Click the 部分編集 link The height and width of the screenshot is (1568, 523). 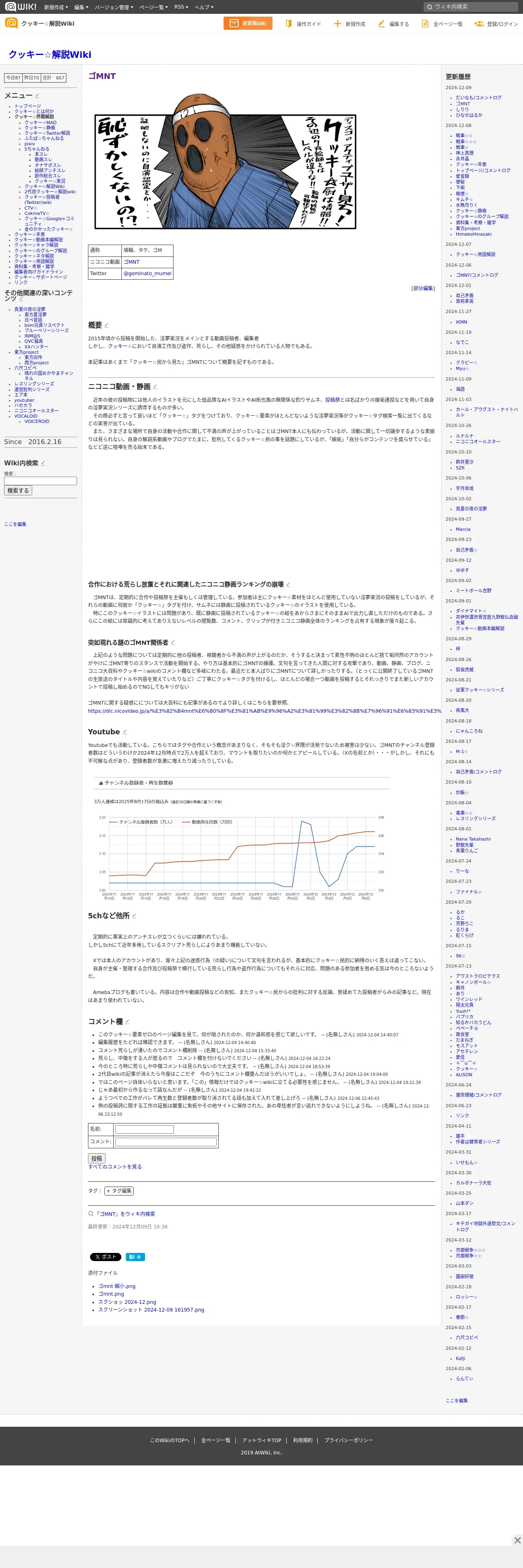pos(422,289)
